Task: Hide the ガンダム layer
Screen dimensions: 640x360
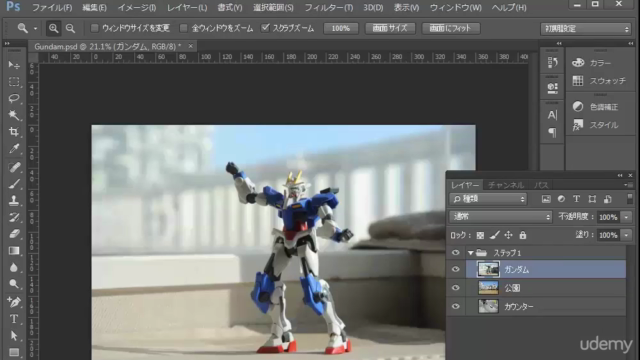Action: click(456, 269)
